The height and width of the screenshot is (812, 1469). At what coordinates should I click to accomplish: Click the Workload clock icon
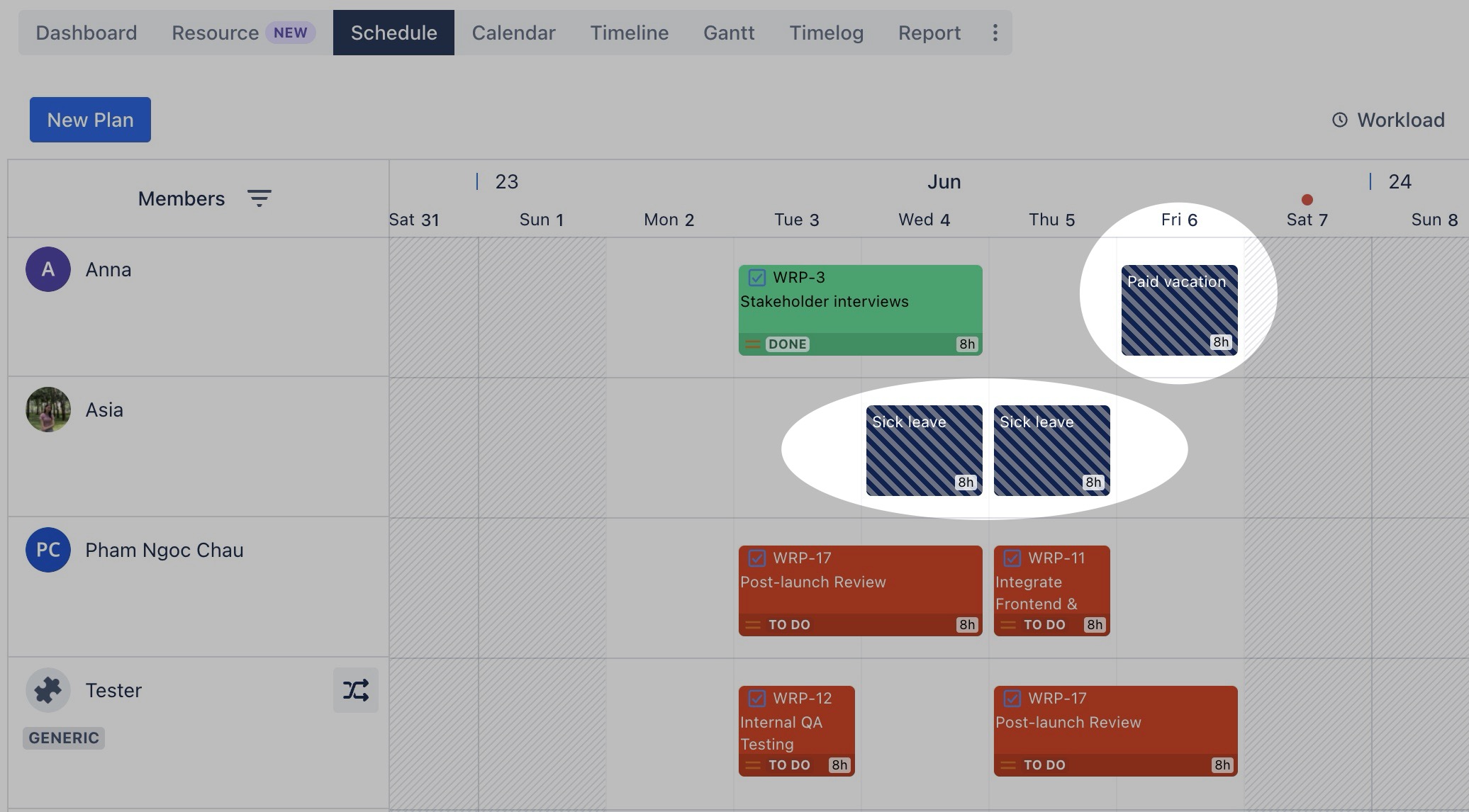pos(1339,120)
